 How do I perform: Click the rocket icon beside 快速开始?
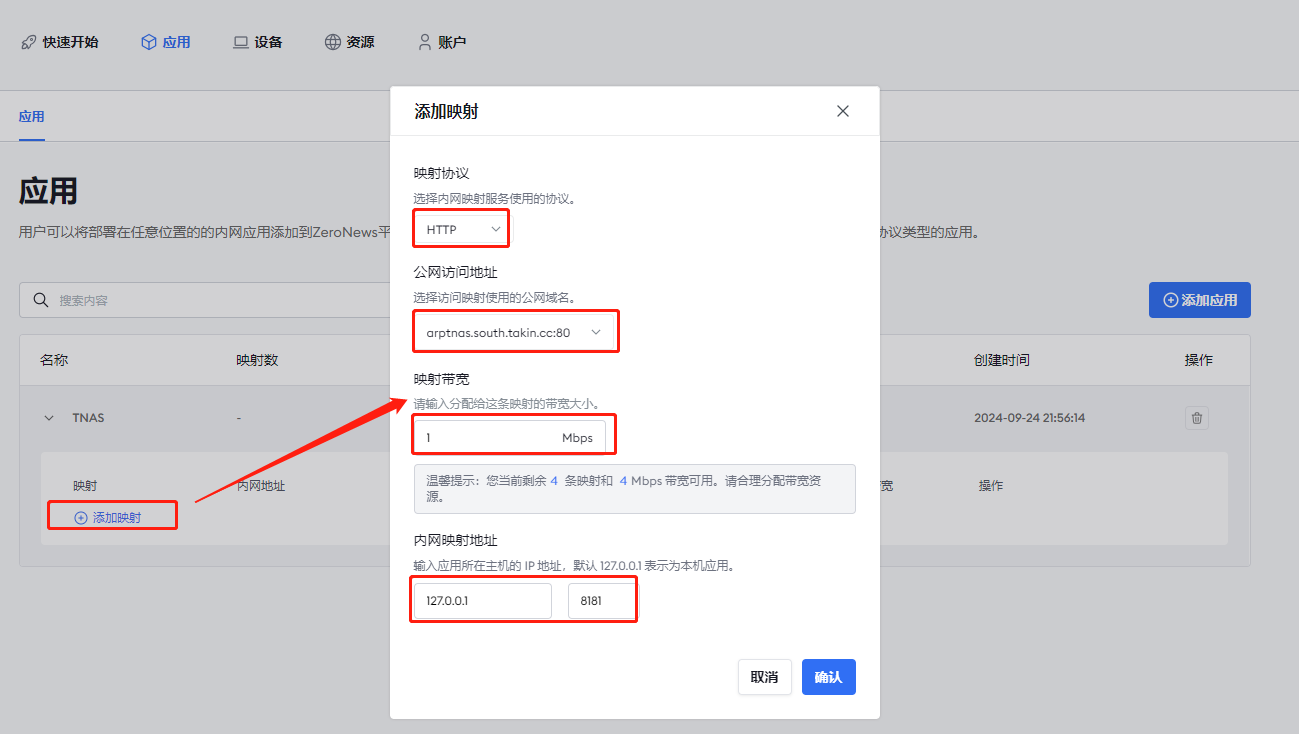point(28,42)
